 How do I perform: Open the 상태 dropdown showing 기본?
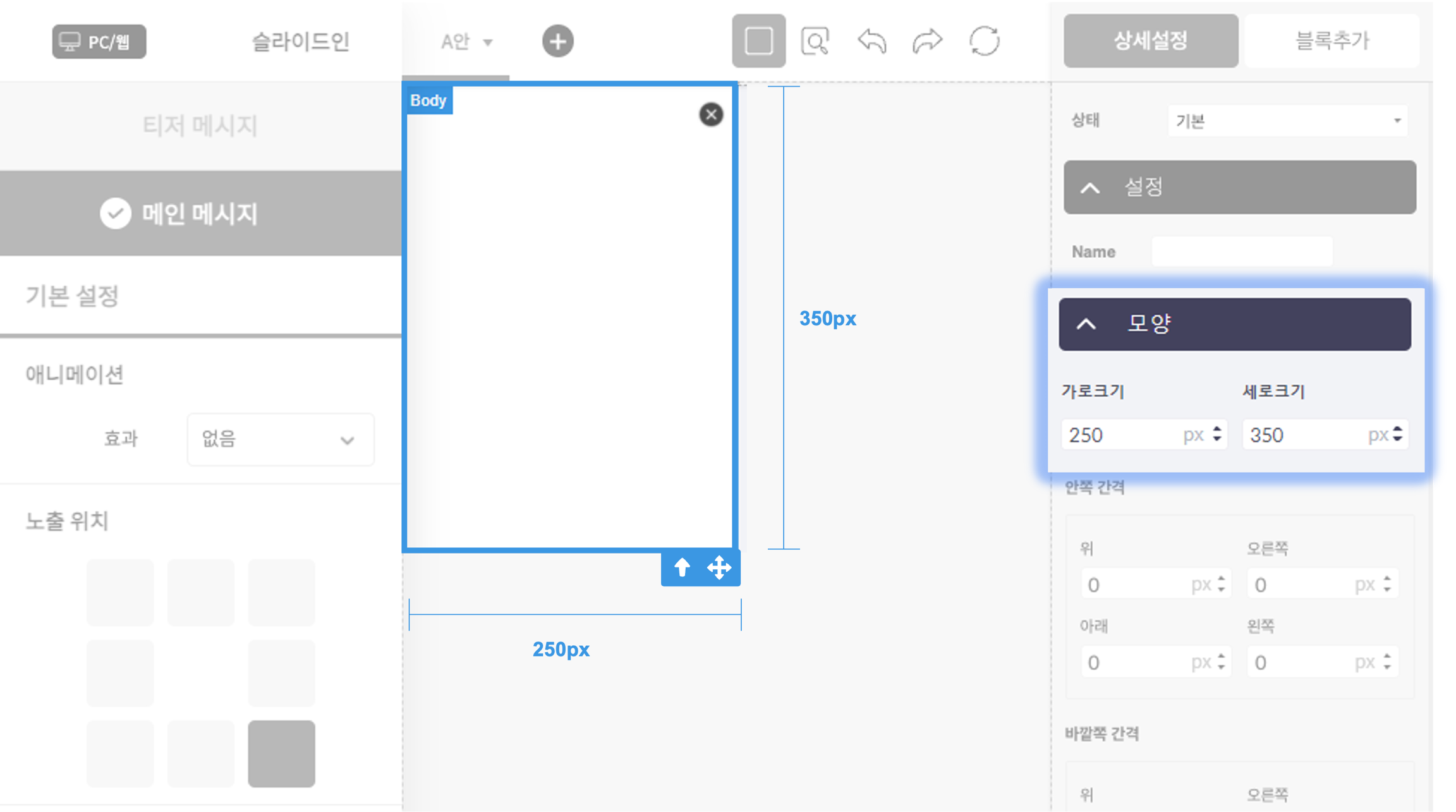(1287, 121)
